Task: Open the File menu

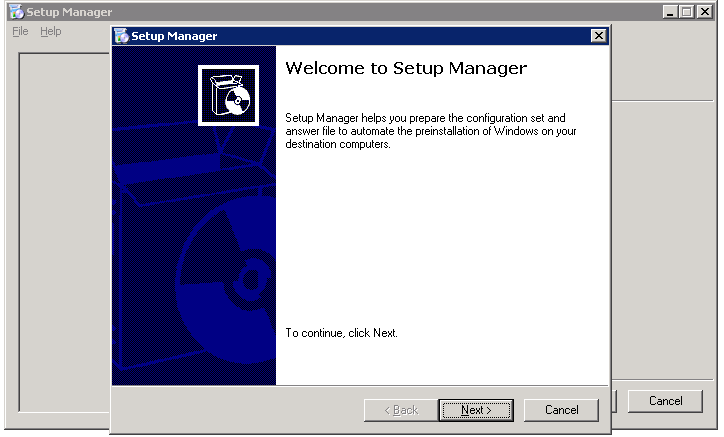Action: coord(20,31)
